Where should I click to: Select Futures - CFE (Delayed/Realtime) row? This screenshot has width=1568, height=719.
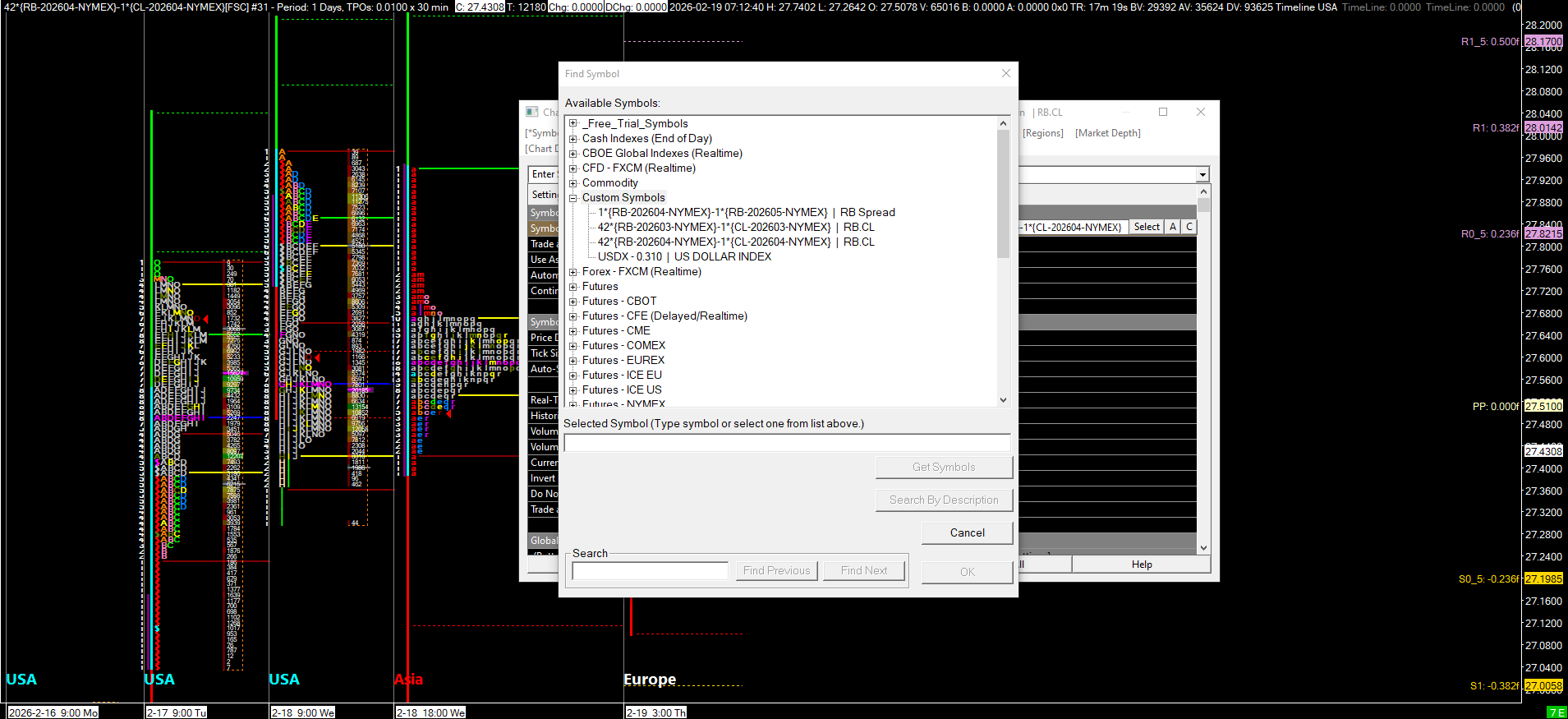tap(664, 316)
